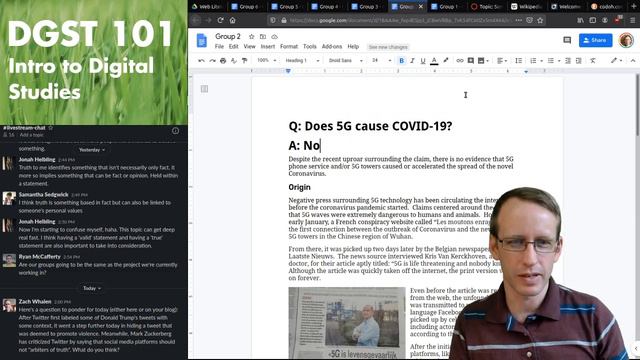Reload the page in the browser
Image resolution: width=640 pixels, height=360 pixels.
(x=220, y=20)
